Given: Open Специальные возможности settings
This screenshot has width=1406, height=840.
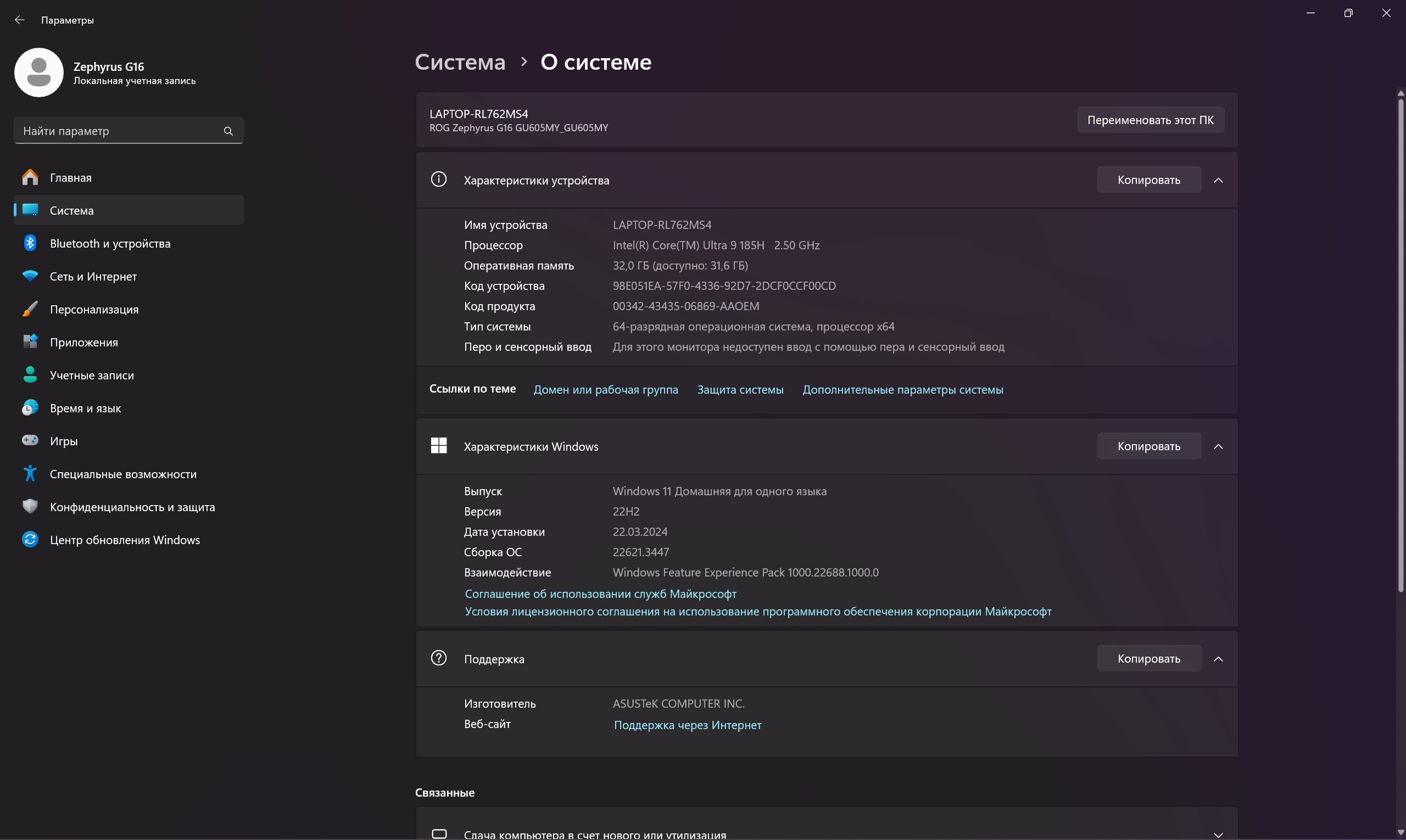Looking at the screenshot, I should tap(129, 474).
